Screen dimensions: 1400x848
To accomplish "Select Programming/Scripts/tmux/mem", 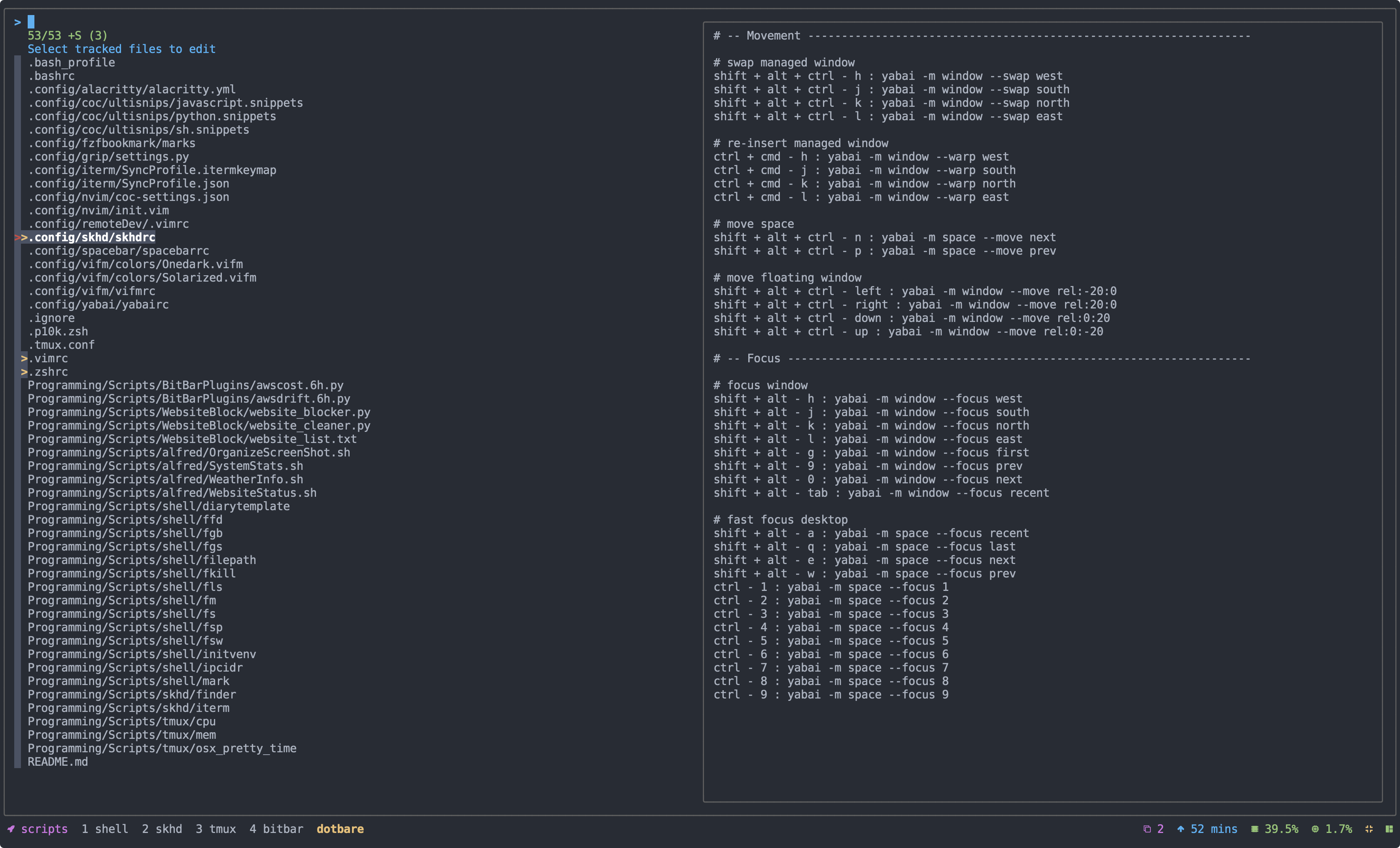I will 121,735.
